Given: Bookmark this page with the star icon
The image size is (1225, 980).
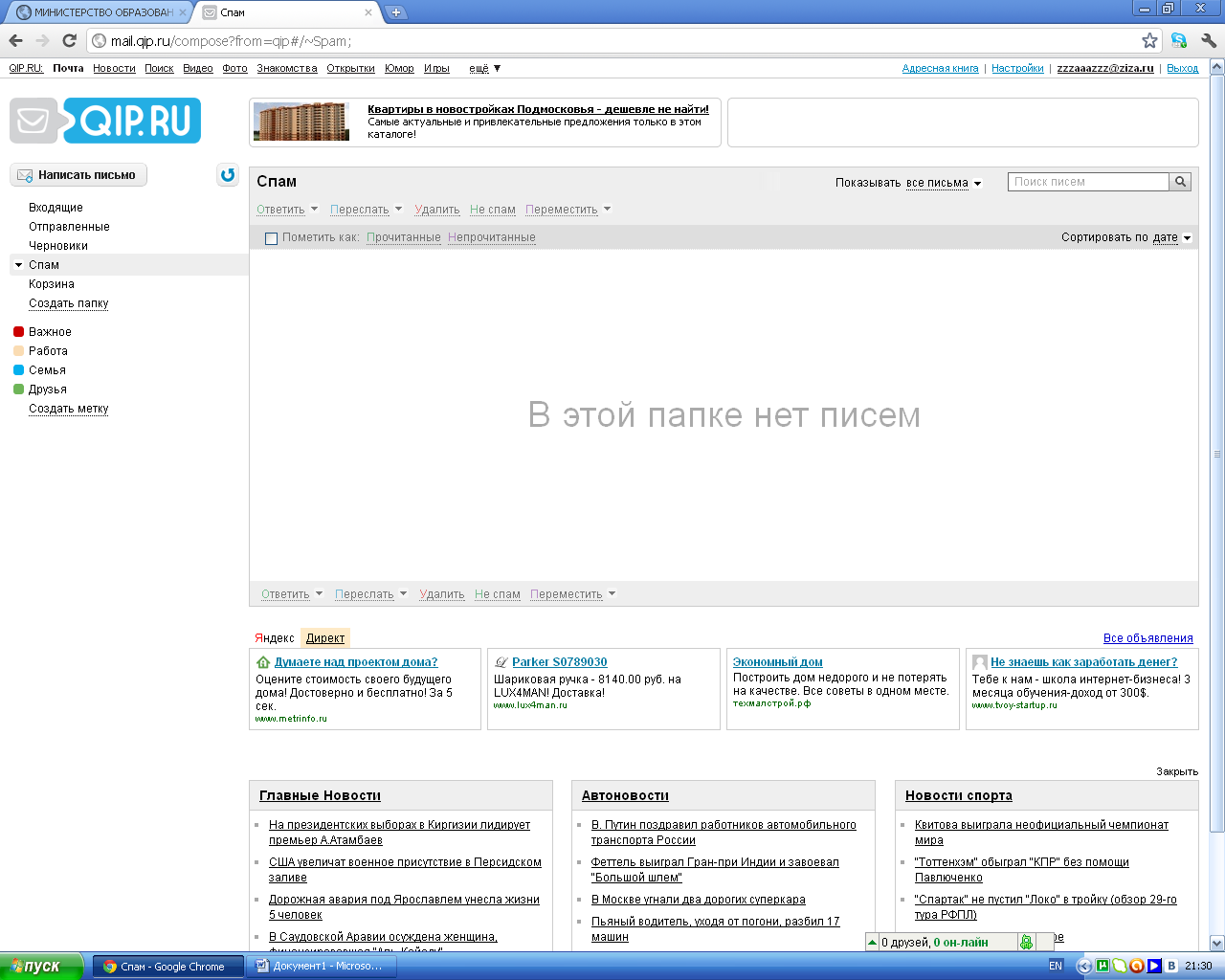Looking at the screenshot, I should (1149, 40).
